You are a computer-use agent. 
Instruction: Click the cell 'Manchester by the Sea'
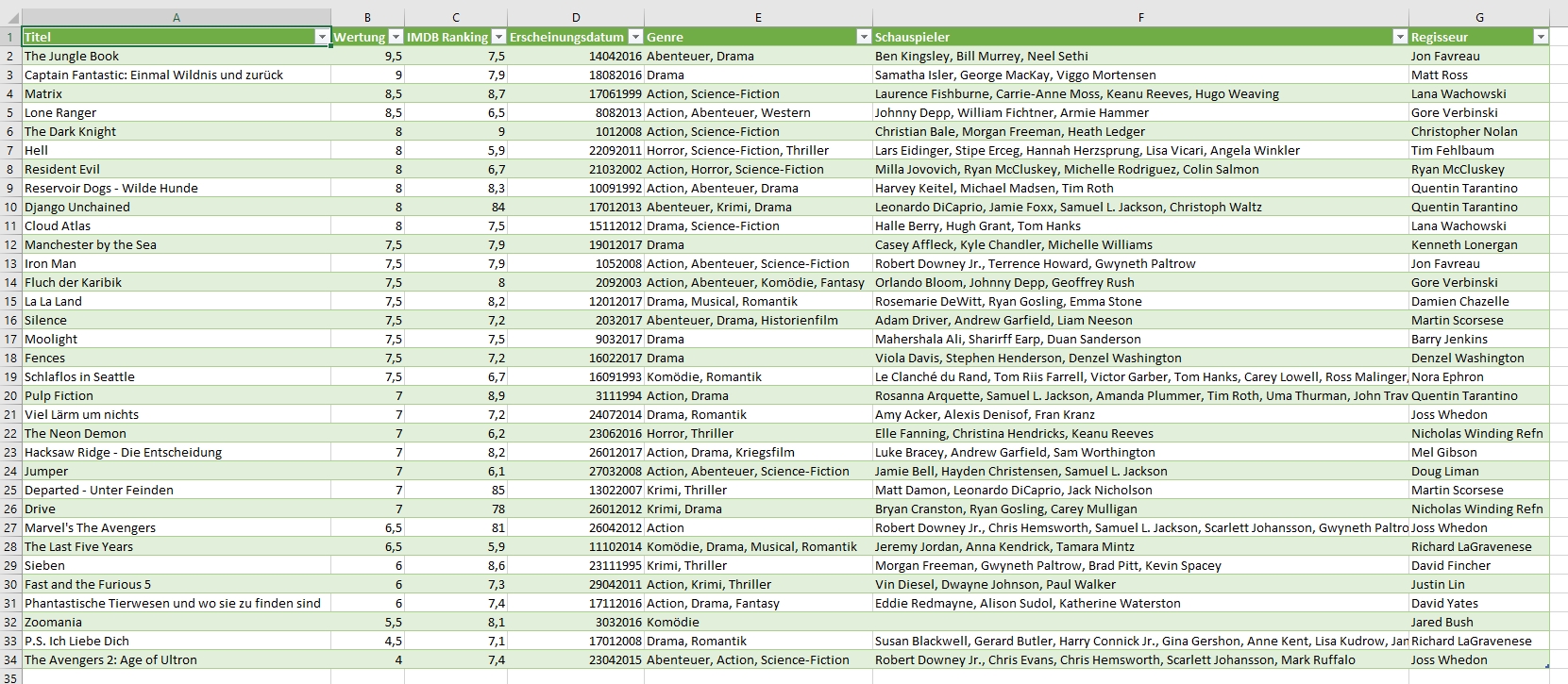coord(177,244)
